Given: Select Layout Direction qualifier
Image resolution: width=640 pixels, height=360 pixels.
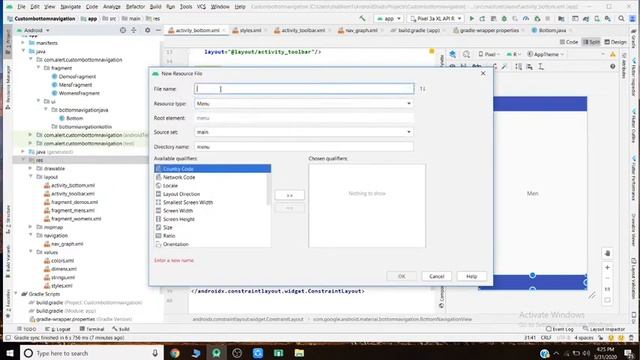Looking at the screenshot, I should point(212,194).
